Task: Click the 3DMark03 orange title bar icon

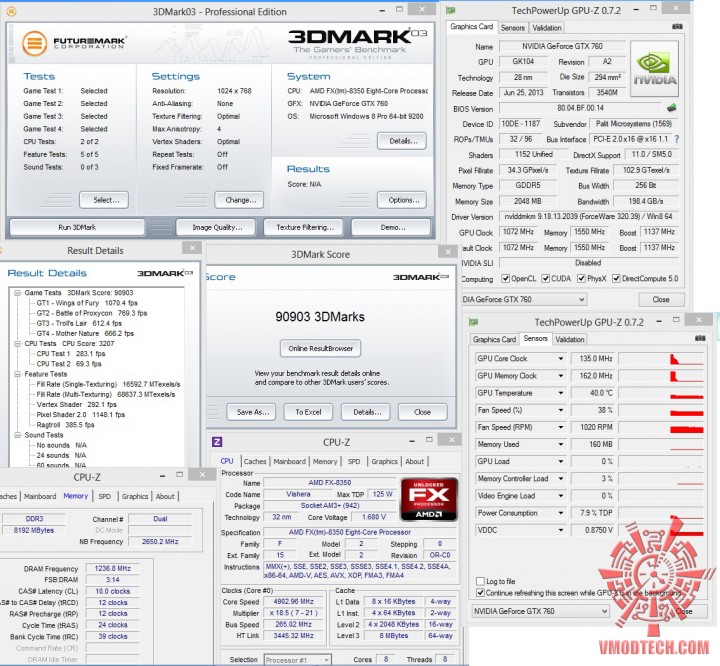Action: (x=11, y=11)
